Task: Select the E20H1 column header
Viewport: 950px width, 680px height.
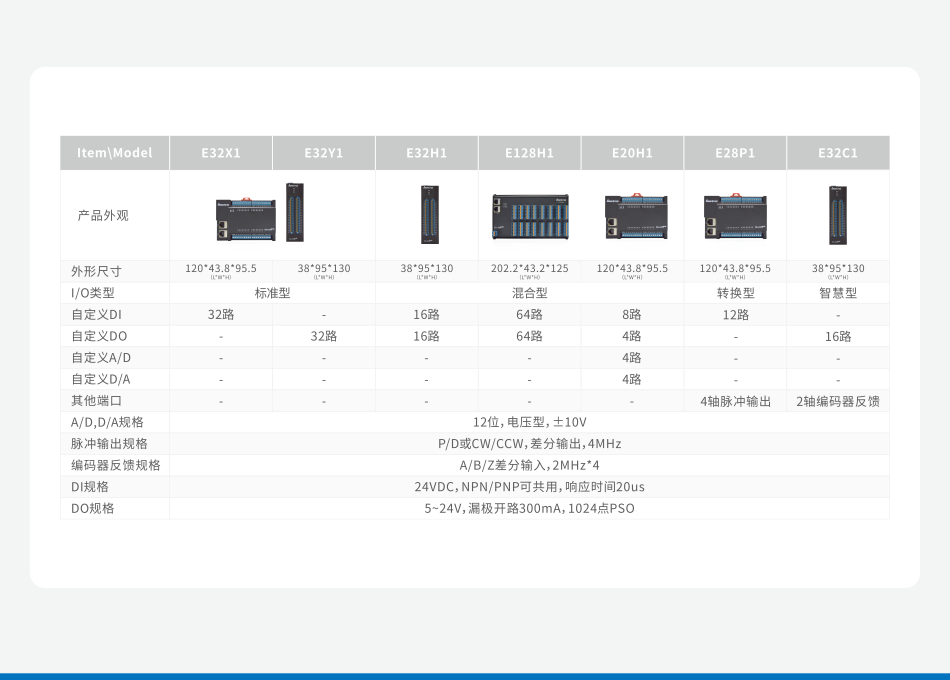Action: (633, 153)
